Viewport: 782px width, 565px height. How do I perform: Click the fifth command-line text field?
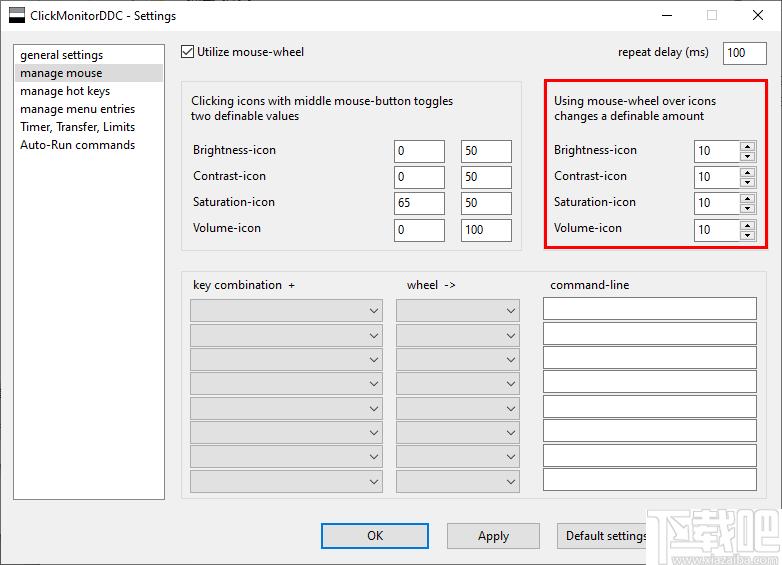coord(650,406)
